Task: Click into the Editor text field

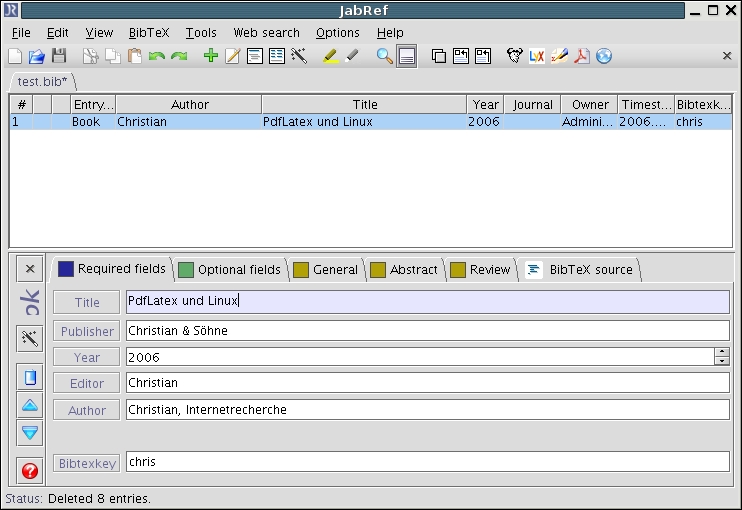Action: (x=427, y=383)
